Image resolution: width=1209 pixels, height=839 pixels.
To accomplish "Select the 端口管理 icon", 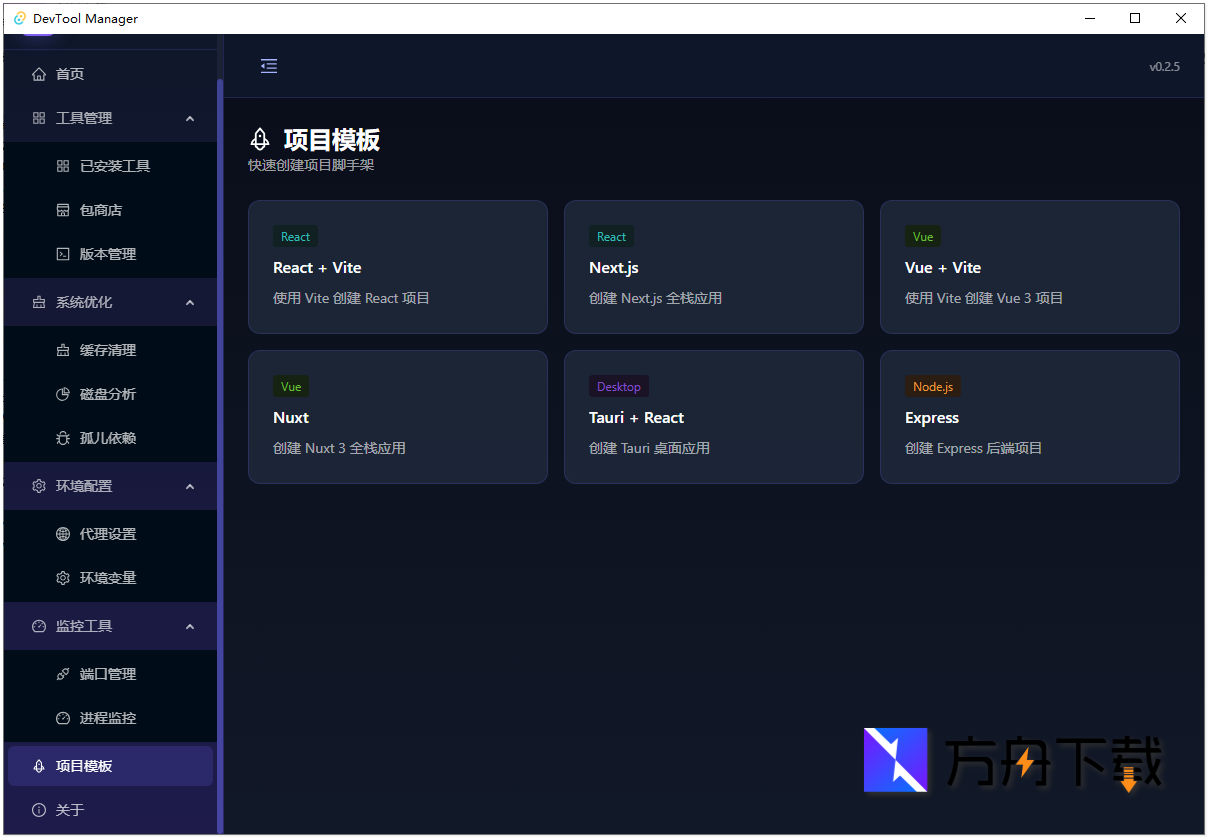I will coord(62,674).
